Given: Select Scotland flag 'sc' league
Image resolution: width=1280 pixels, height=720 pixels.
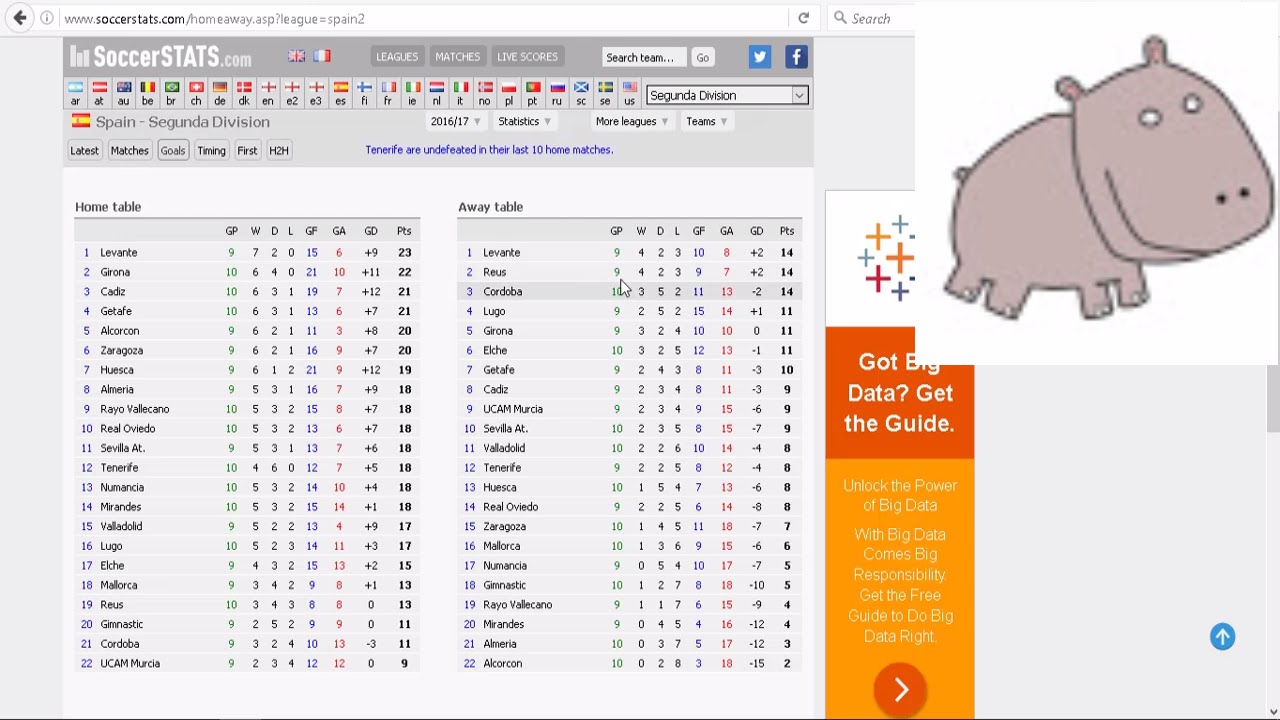Looking at the screenshot, I should click(580, 94).
